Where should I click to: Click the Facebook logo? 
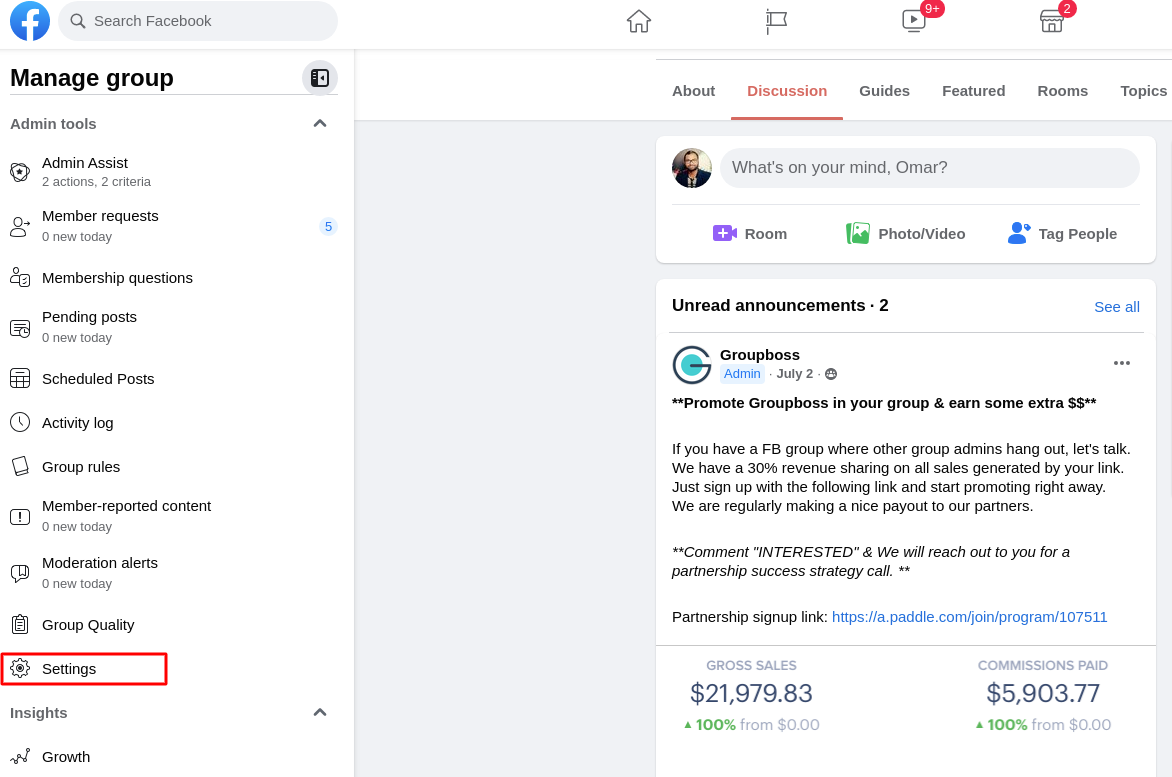click(x=30, y=21)
